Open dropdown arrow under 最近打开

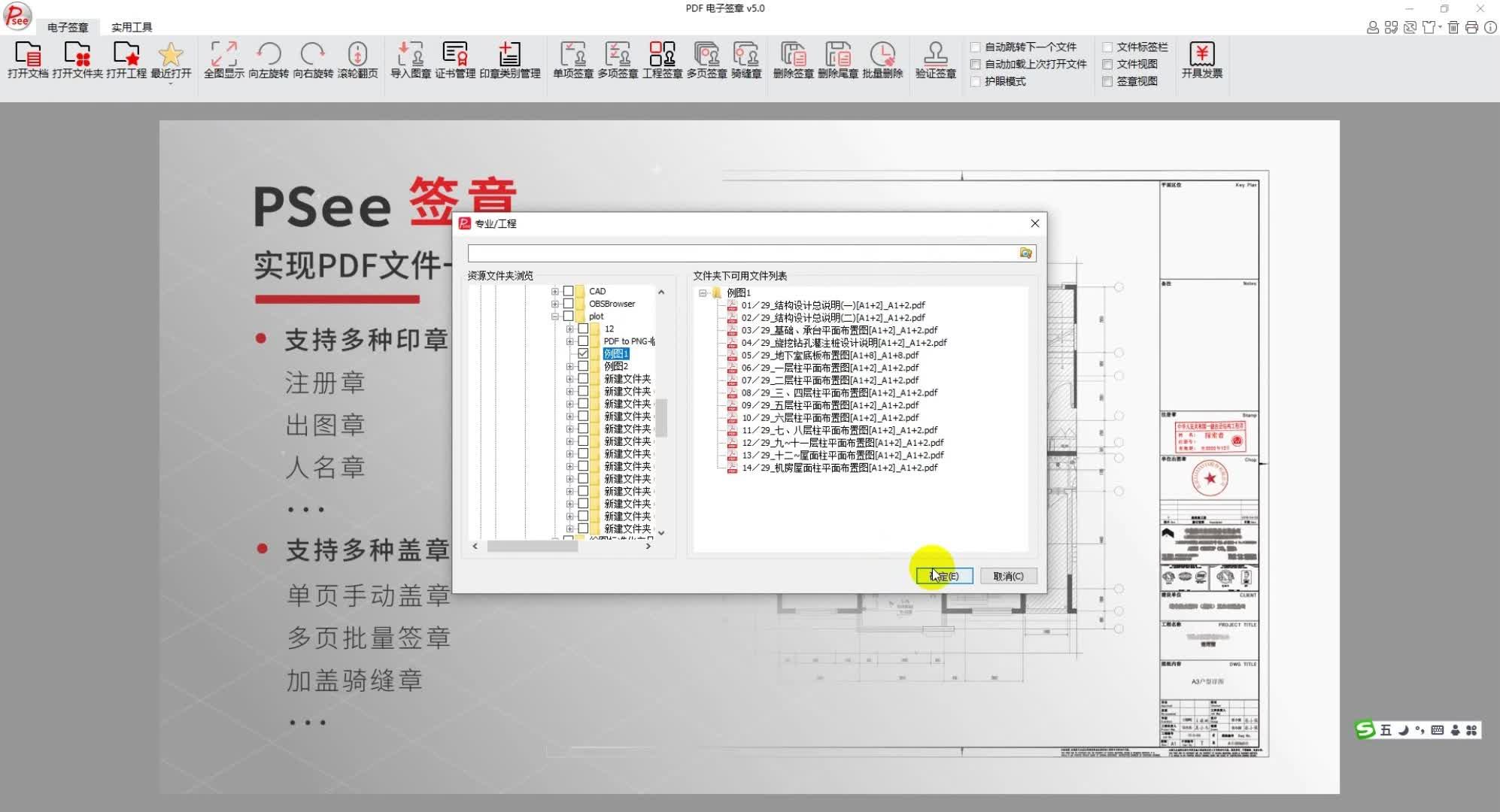coord(171,83)
